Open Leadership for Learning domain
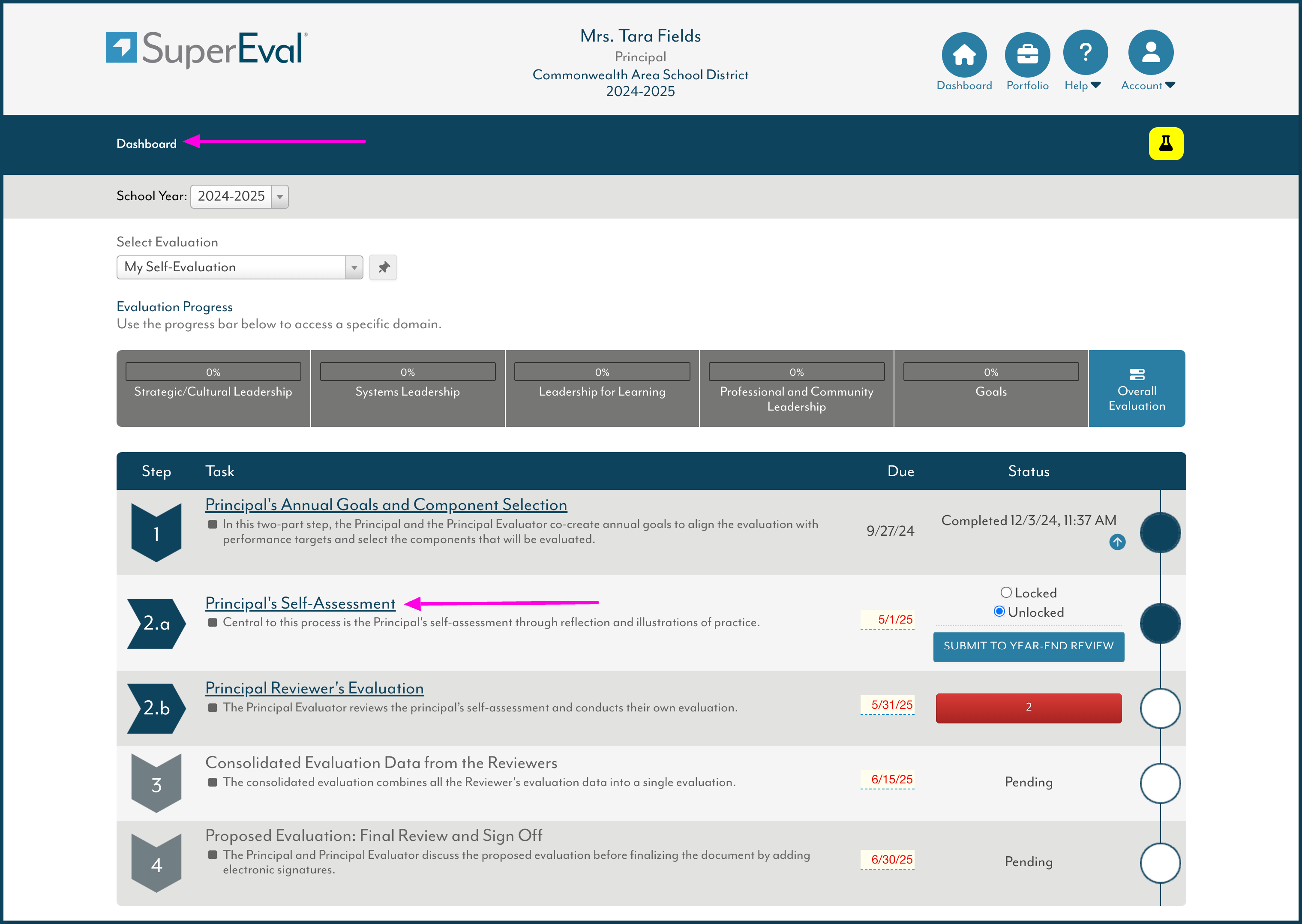This screenshot has width=1302, height=924. (602, 389)
